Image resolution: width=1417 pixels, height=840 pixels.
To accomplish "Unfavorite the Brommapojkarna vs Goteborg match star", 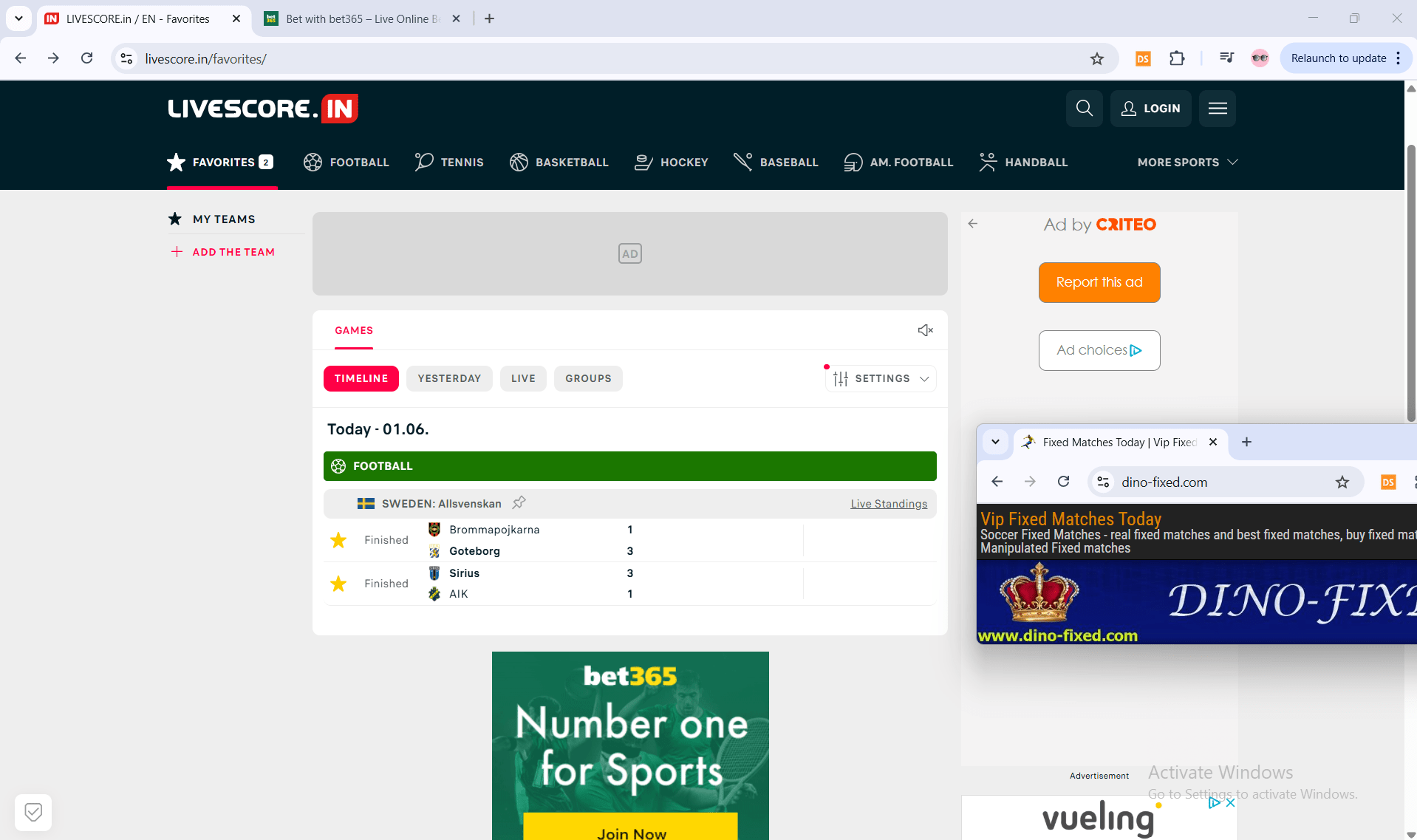I will point(338,540).
